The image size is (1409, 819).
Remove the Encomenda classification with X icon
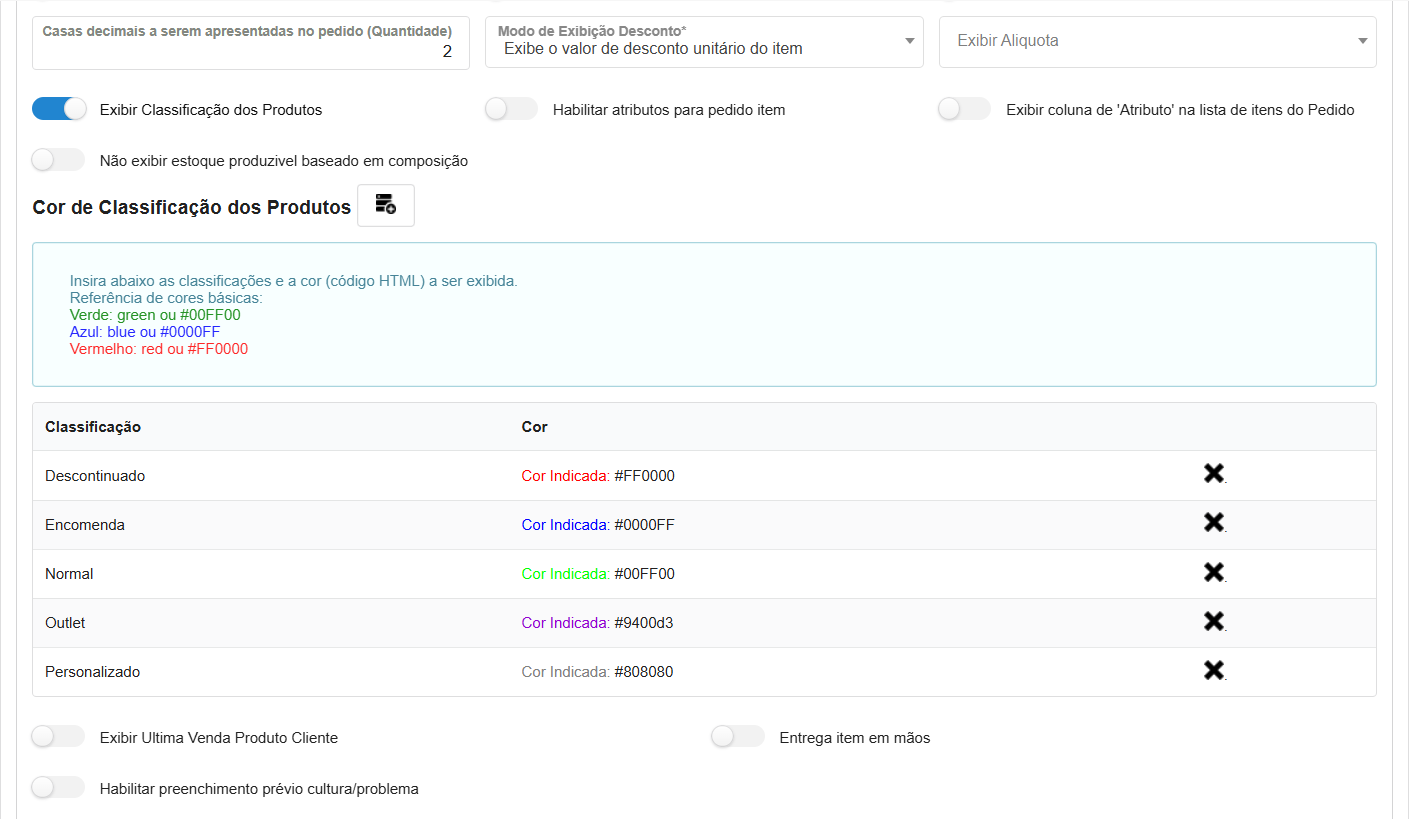coord(1213,523)
